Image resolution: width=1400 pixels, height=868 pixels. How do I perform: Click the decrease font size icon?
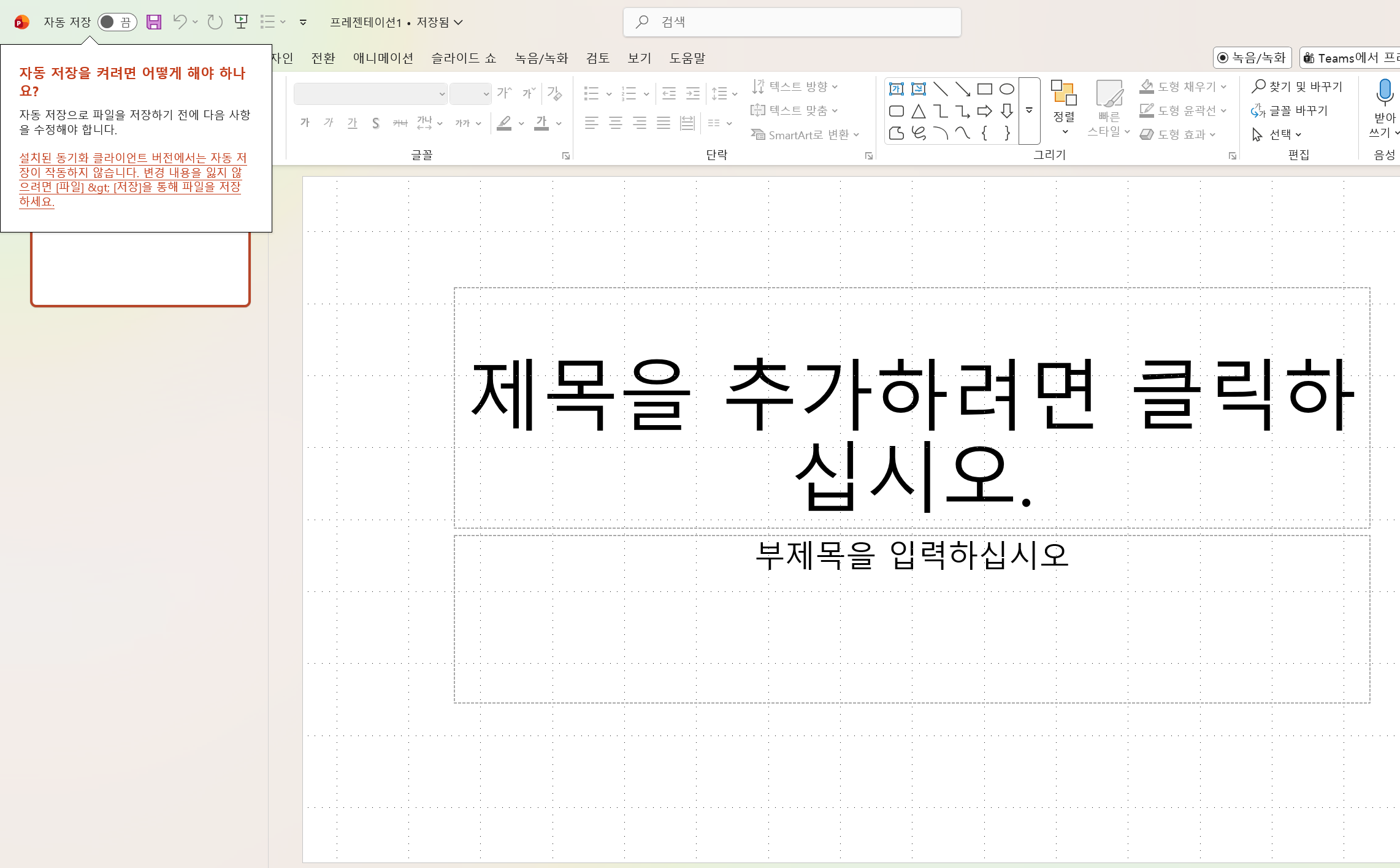tap(529, 93)
